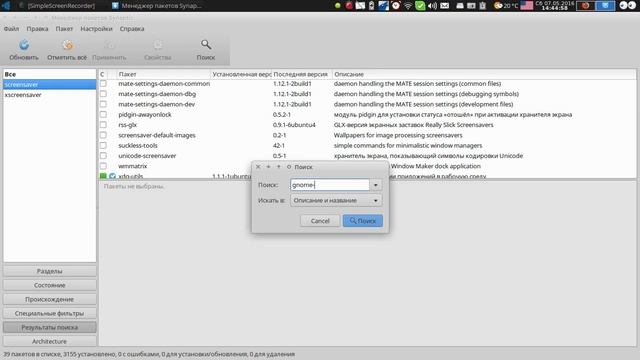640x360 pixels.
Task: Close the Поиск dialog with X
Action: (x=258, y=167)
